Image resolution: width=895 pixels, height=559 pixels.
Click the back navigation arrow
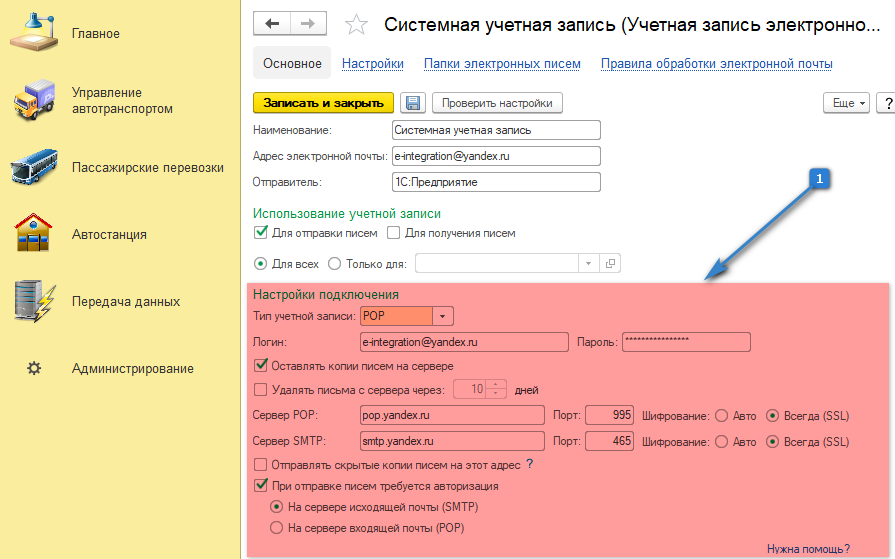point(272,23)
